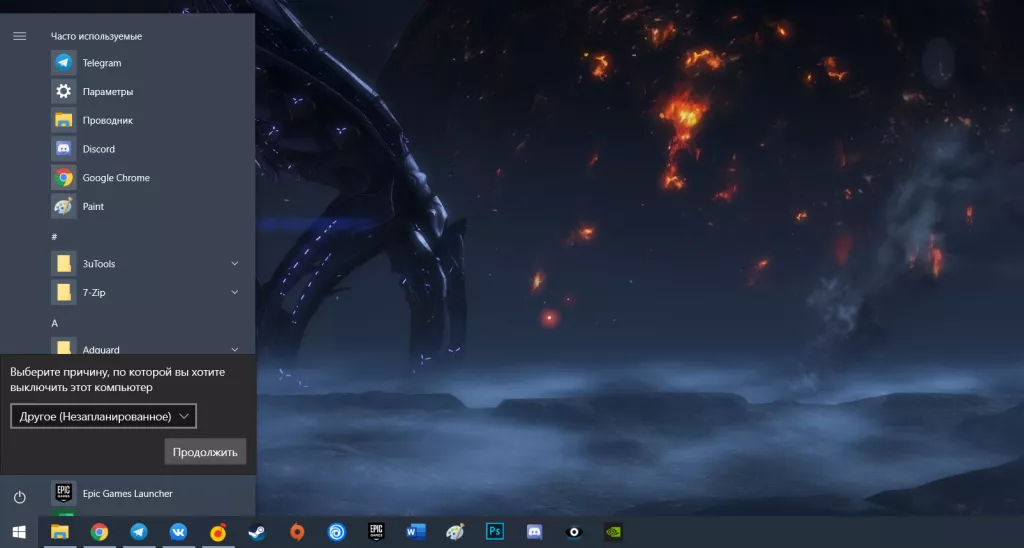The height and width of the screenshot is (548, 1024).
Task: Launch Photoshop from the taskbar
Action: (x=494, y=532)
